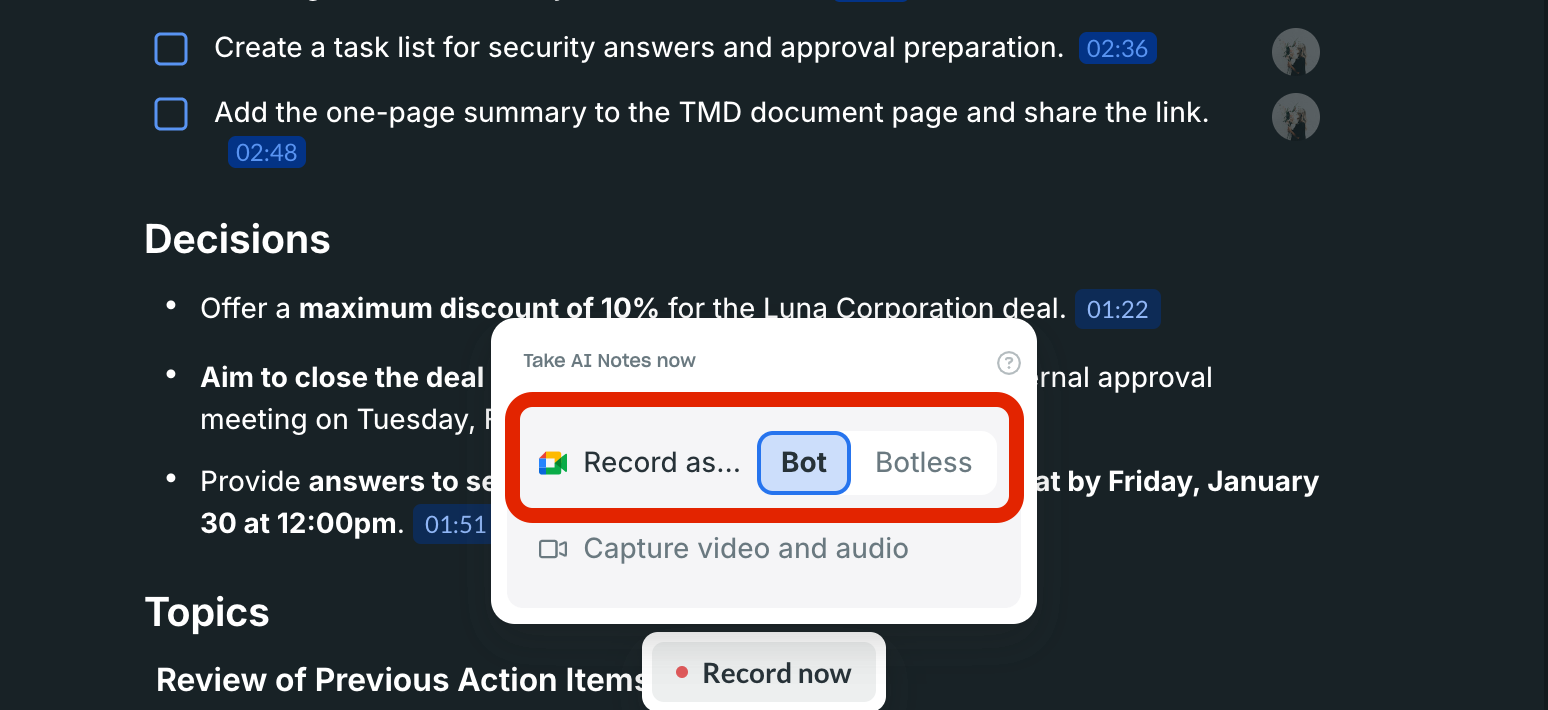The image size is (1548, 710).
Task: Click the video camera icon
Action: click(x=553, y=549)
